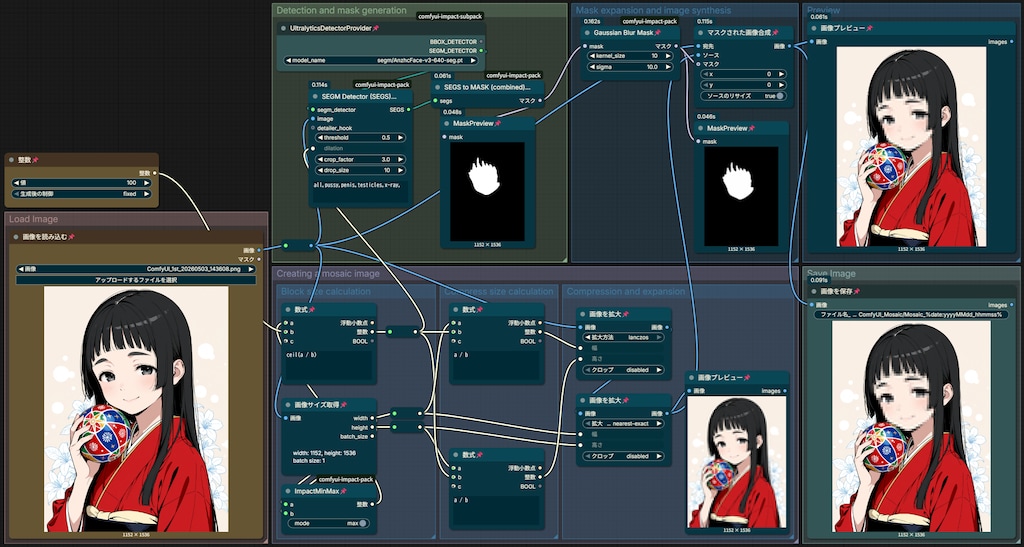Collapse the SEGM Detector (SEGS) node dot
1024x547 pixels.
(315, 97)
